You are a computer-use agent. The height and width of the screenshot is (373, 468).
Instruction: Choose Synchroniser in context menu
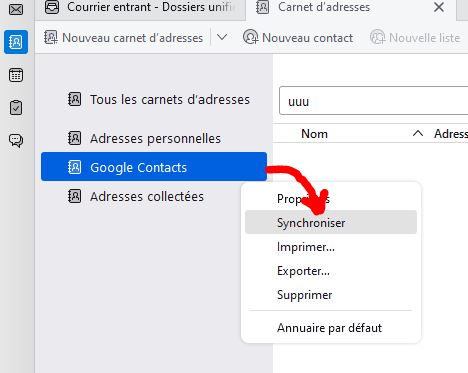pyautogui.click(x=331, y=222)
